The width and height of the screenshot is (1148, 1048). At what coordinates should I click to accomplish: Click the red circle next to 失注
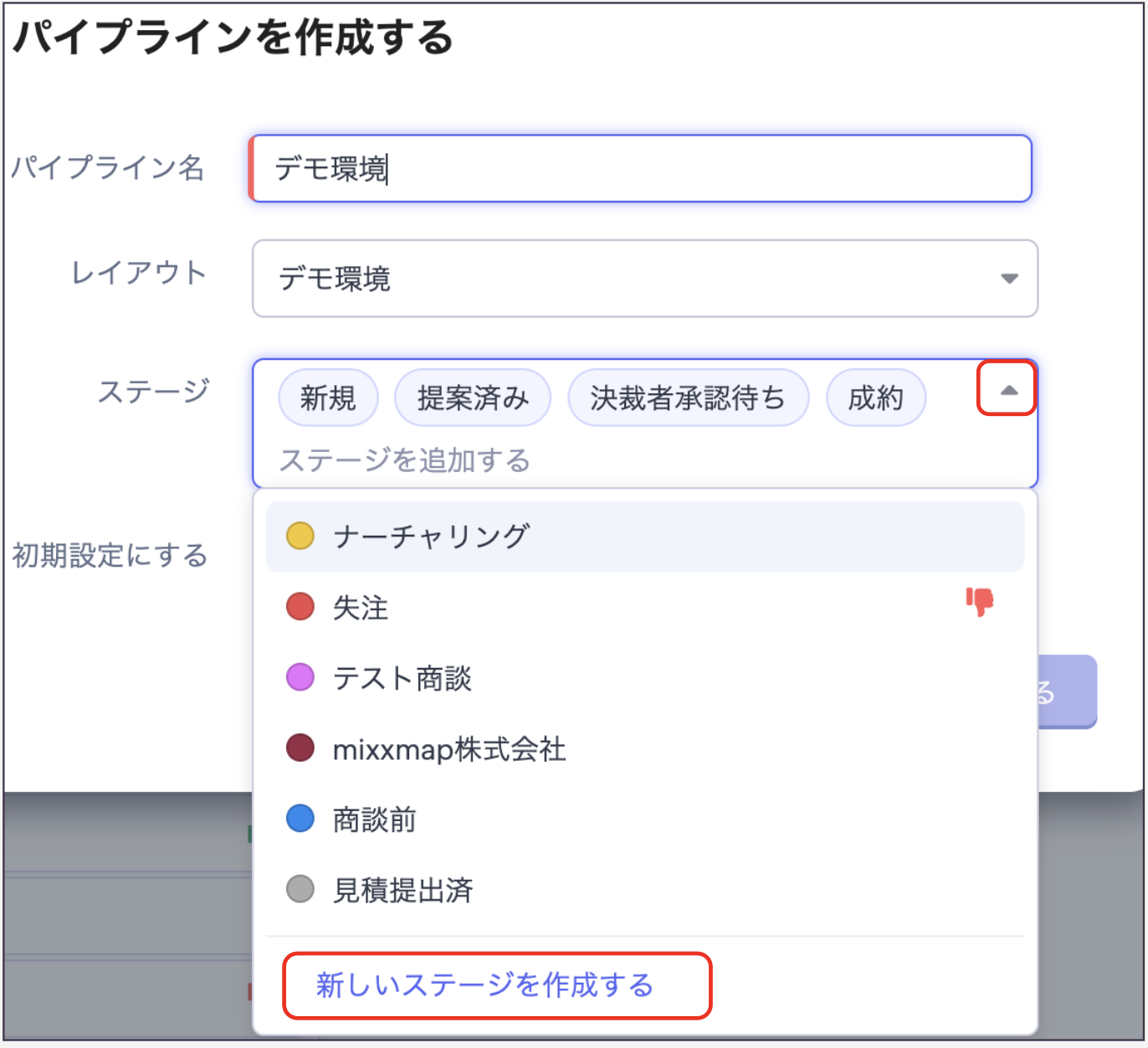pos(300,607)
